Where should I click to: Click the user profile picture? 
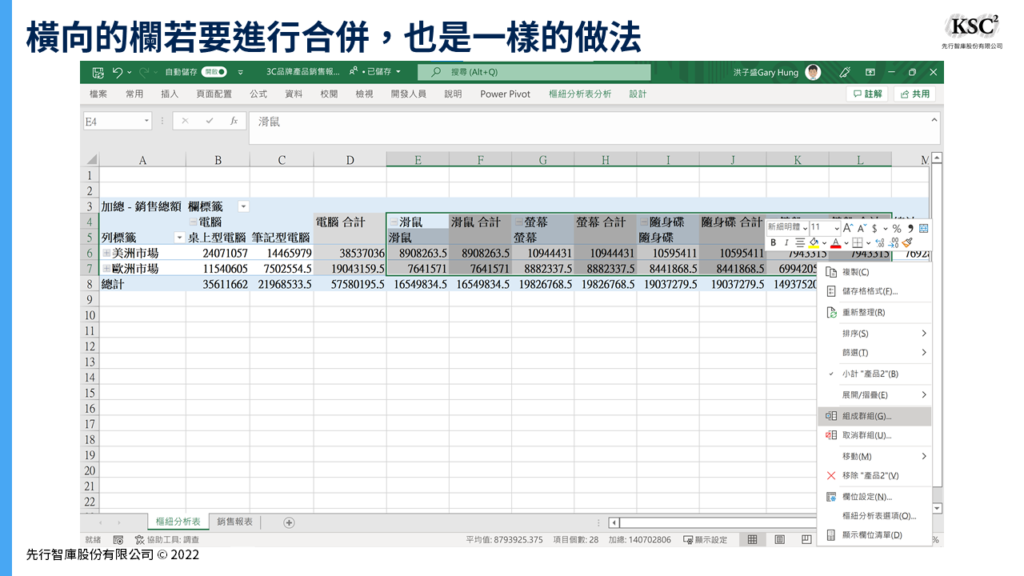click(x=813, y=72)
